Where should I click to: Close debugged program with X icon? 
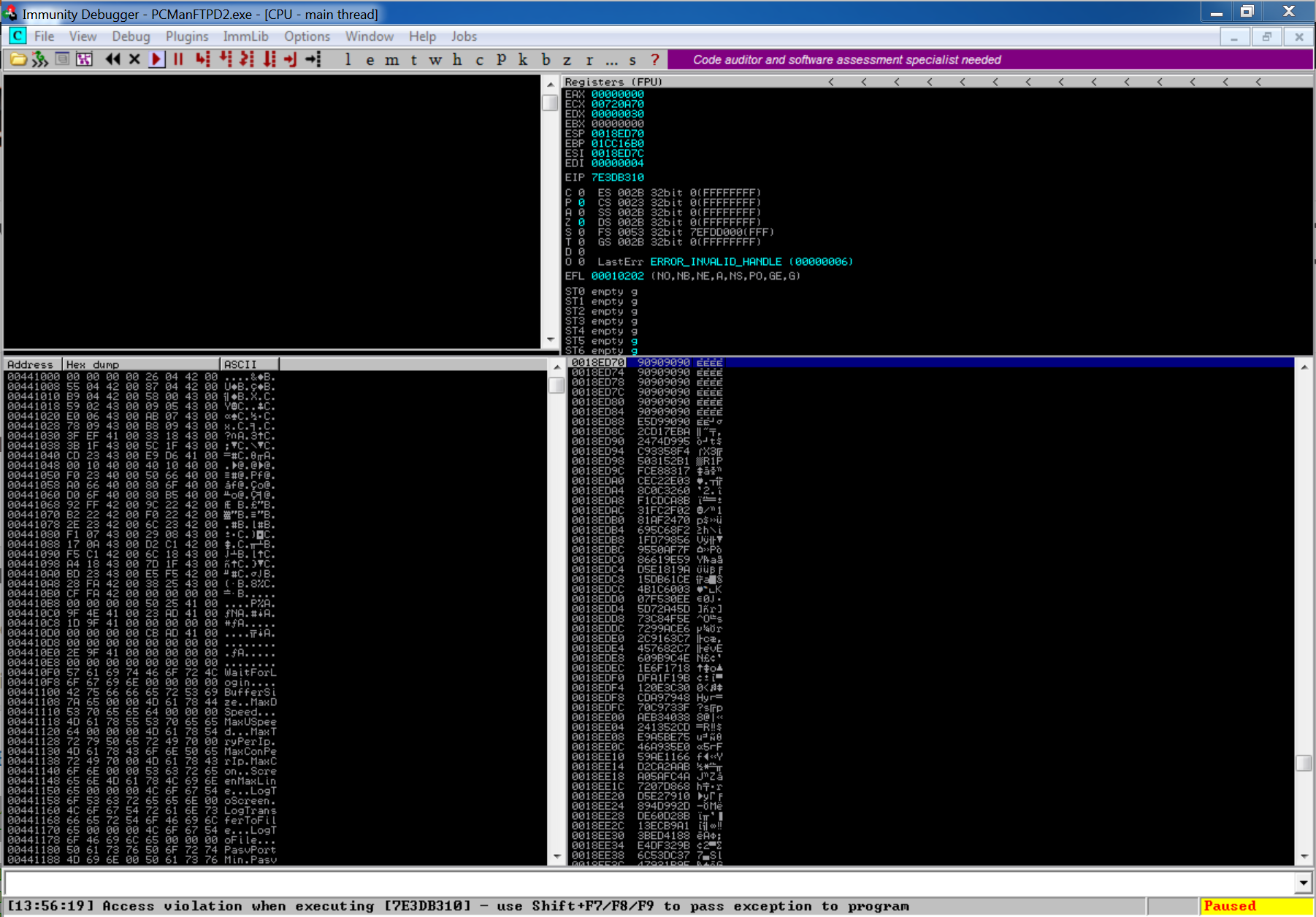pos(134,60)
